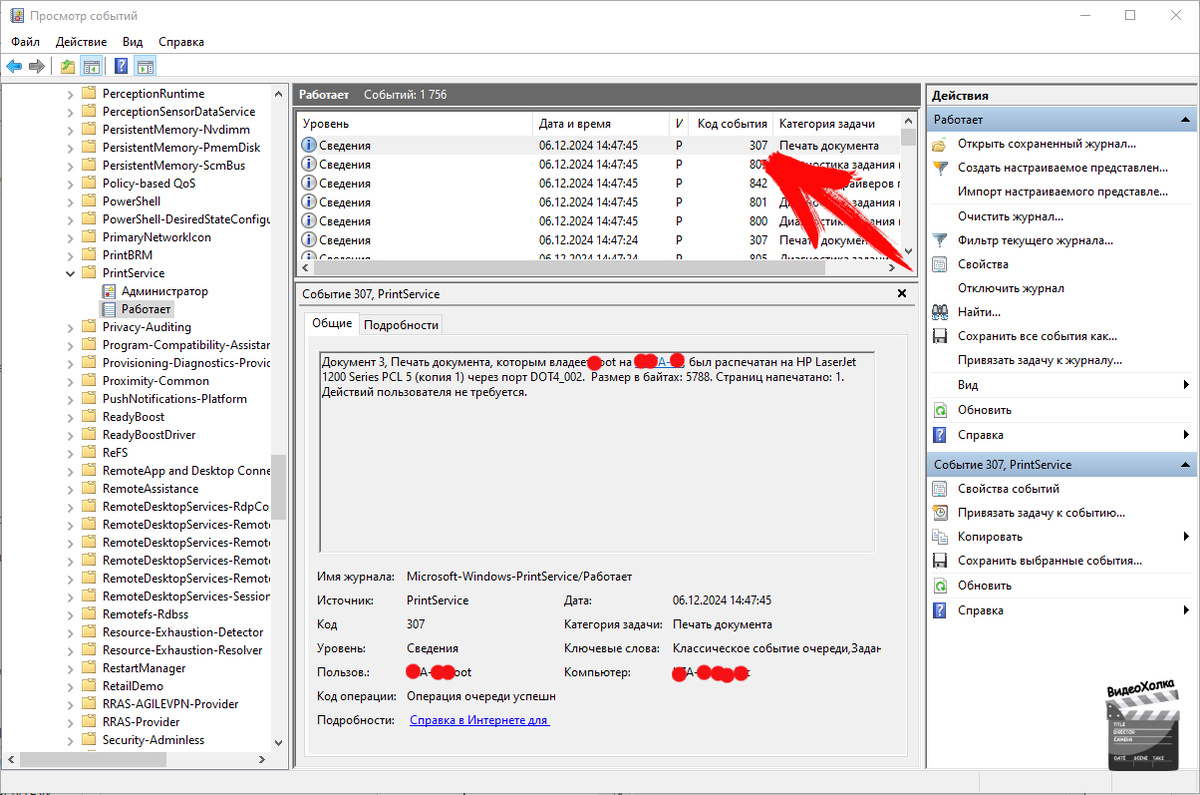Expand the ReadyBoost tree node

click(x=70, y=417)
